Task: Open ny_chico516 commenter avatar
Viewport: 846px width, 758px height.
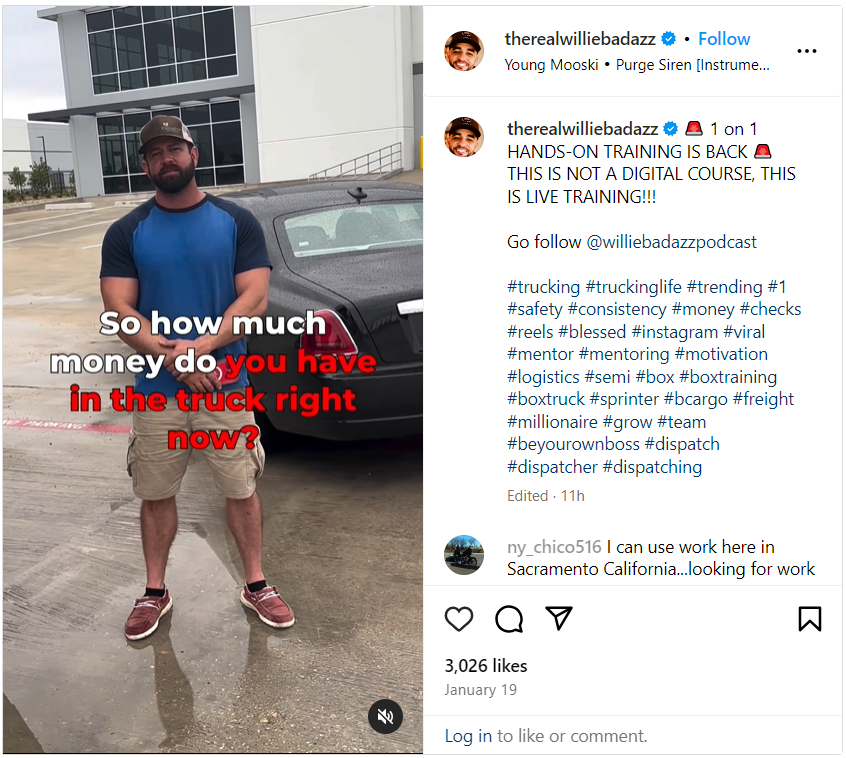Action: click(x=464, y=555)
